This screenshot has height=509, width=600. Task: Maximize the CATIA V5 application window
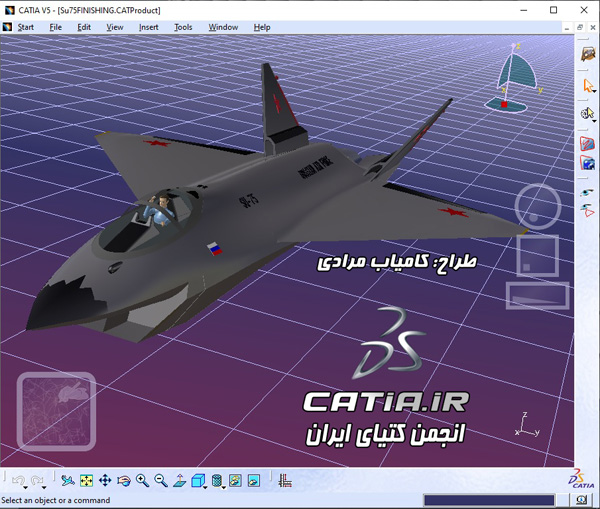553,10
